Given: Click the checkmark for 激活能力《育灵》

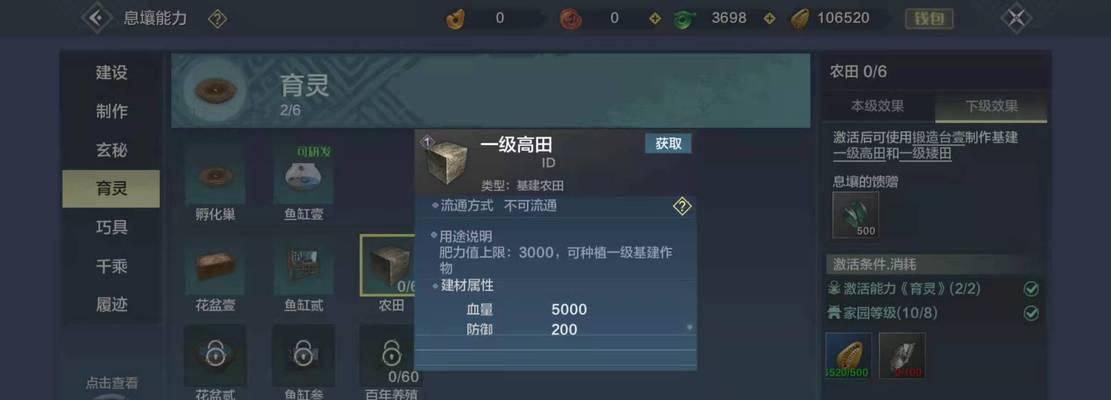Looking at the screenshot, I should (1032, 289).
